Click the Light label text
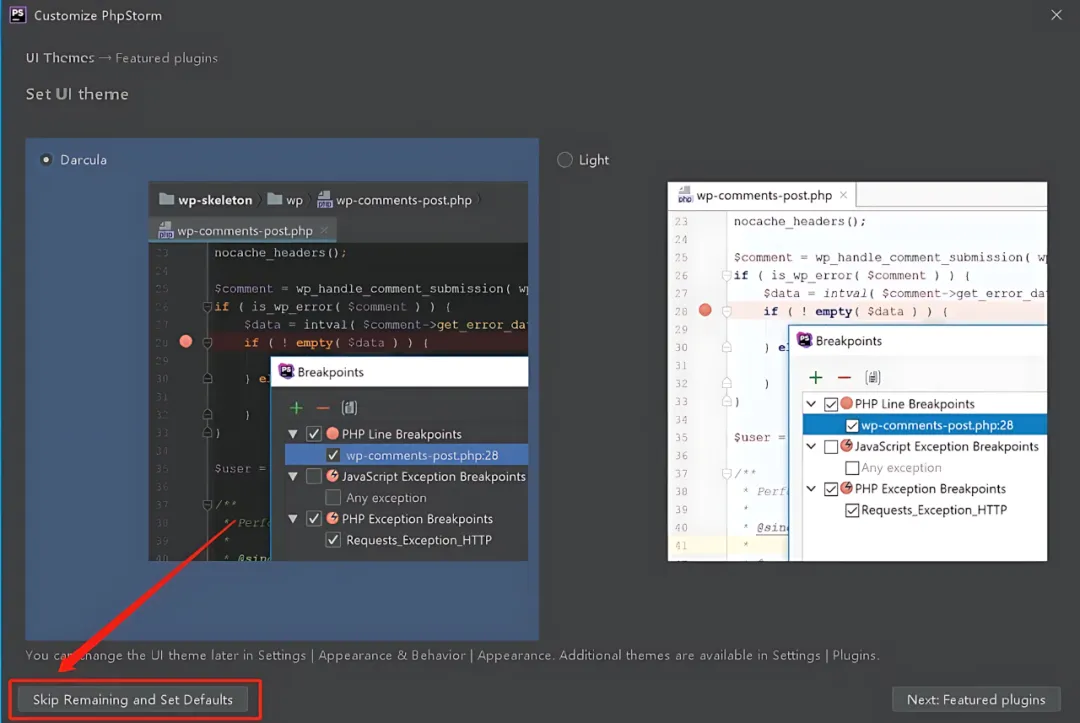 (x=594, y=160)
